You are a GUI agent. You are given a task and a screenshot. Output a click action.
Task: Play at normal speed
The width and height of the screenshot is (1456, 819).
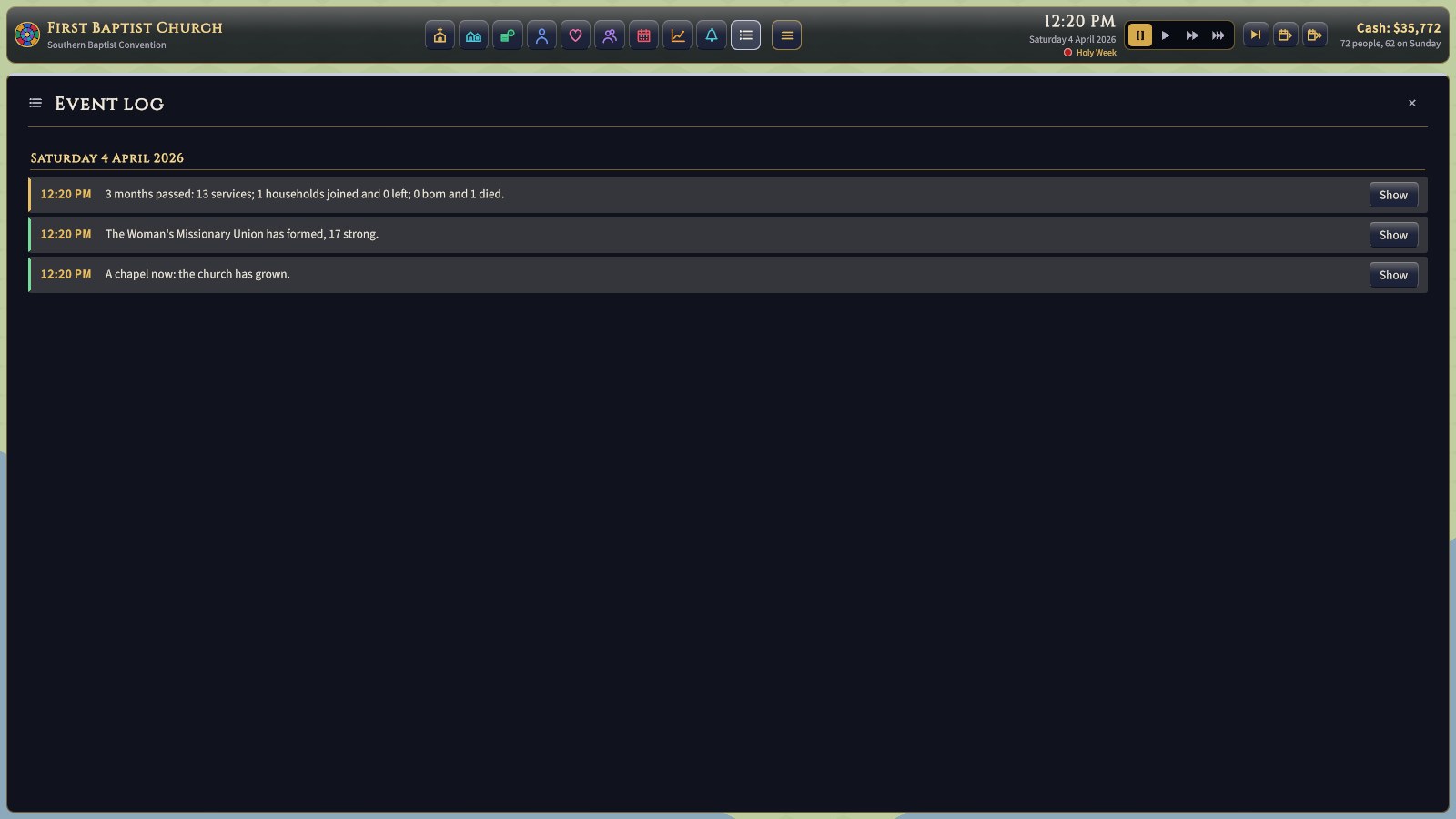1166,35
